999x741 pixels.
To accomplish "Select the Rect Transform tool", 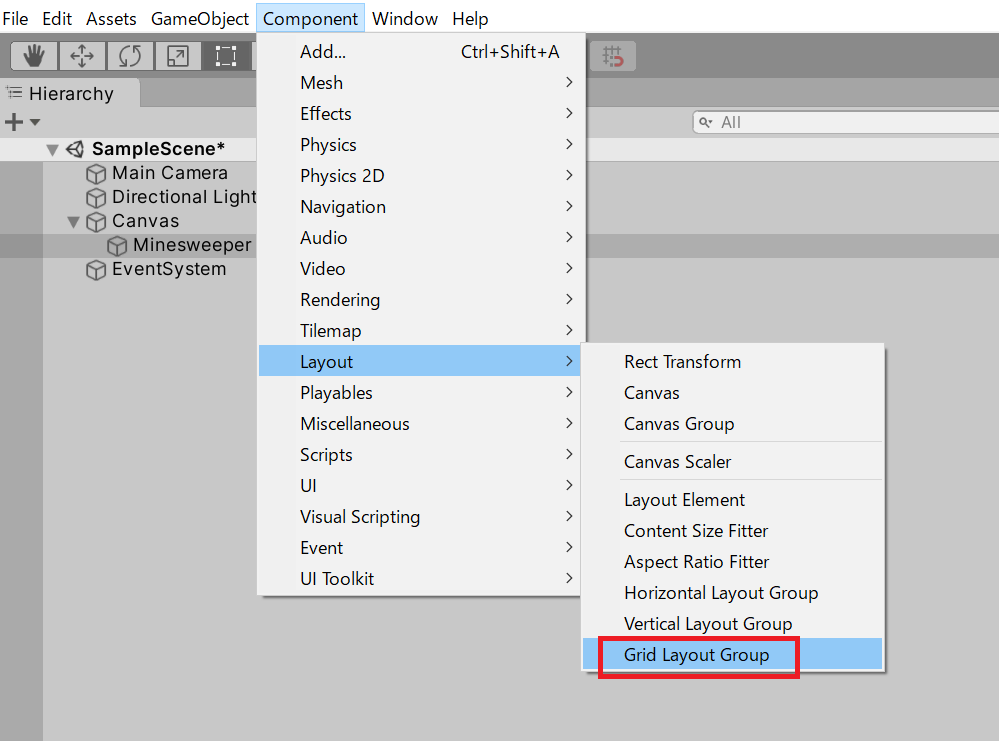I will (x=226, y=56).
